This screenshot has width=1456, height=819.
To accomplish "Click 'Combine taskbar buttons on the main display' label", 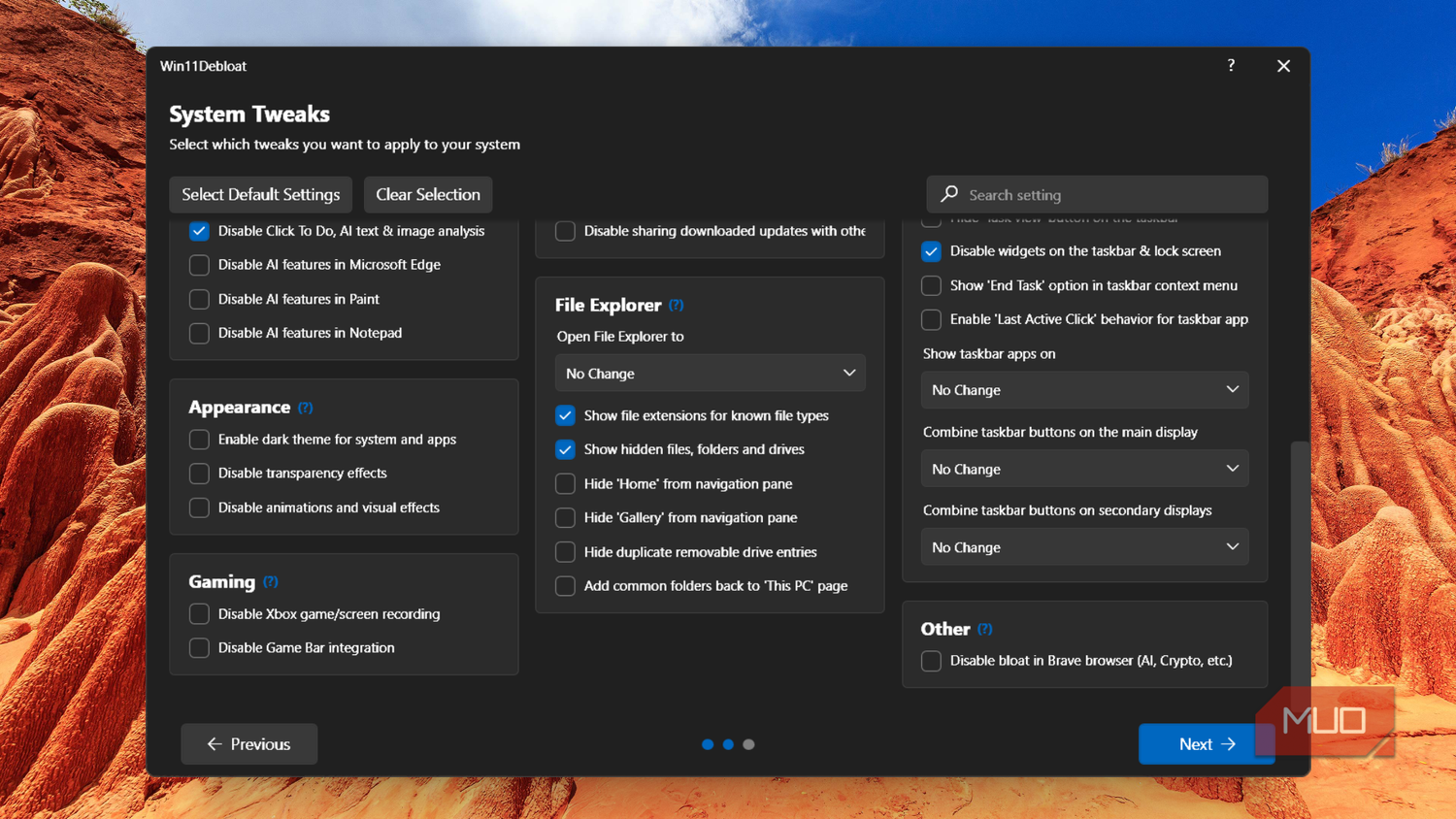I will coord(1060,432).
